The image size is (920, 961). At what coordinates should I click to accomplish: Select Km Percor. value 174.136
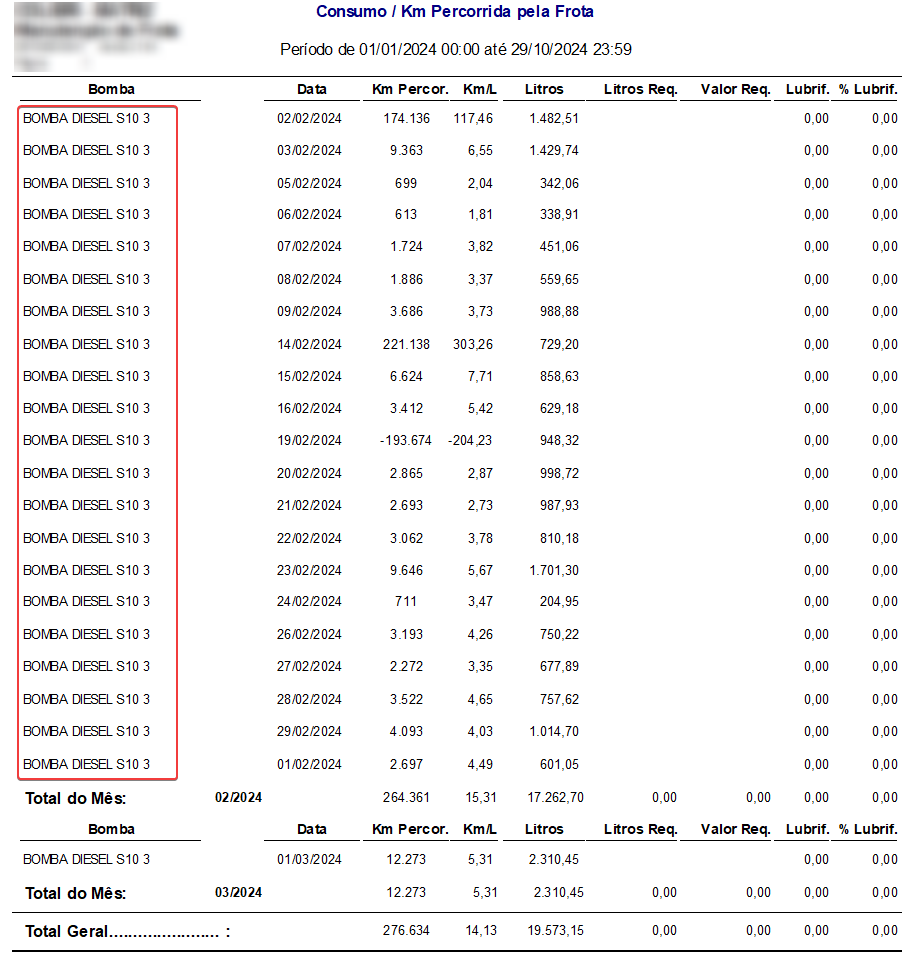tap(406, 118)
